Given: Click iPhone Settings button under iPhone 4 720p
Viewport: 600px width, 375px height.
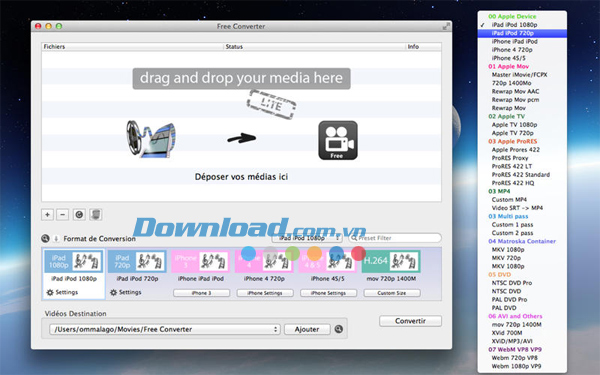Looking at the screenshot, I should [265, 293].
